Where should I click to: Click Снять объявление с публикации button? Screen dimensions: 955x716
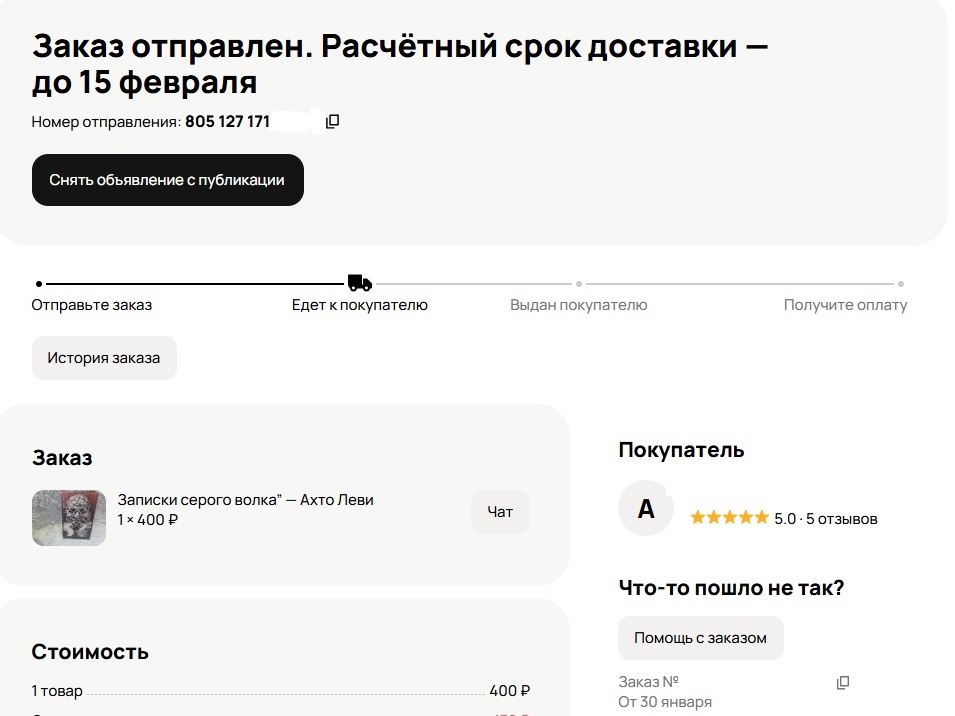point(167,180)
